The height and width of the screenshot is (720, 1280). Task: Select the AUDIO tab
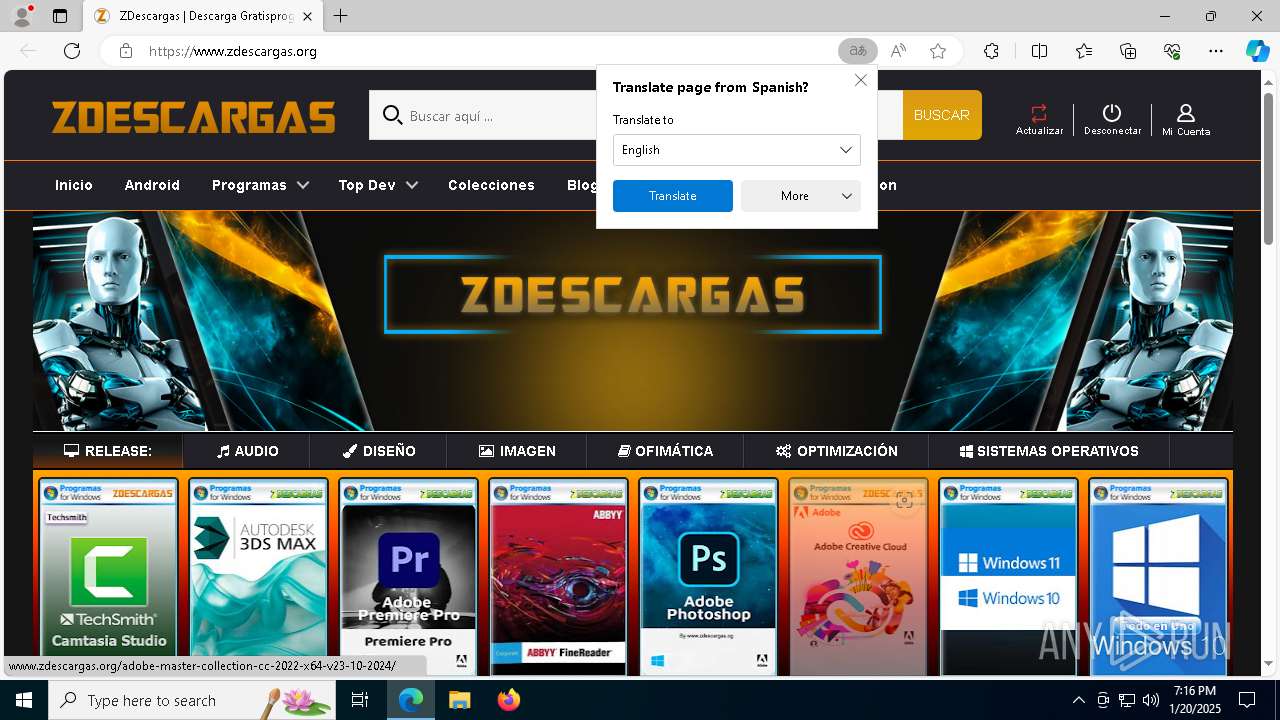pyautogui.click(x=247, y=451)
